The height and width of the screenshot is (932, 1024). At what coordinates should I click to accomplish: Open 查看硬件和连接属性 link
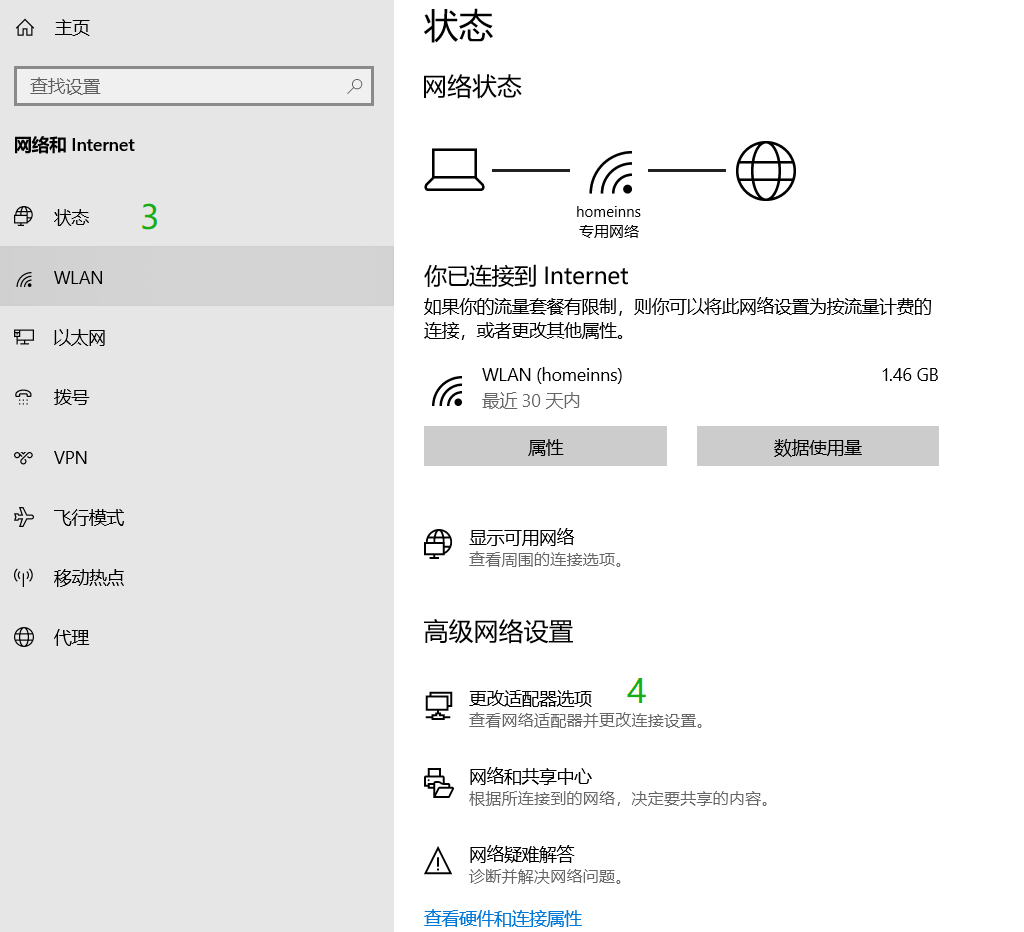(503, 918)
